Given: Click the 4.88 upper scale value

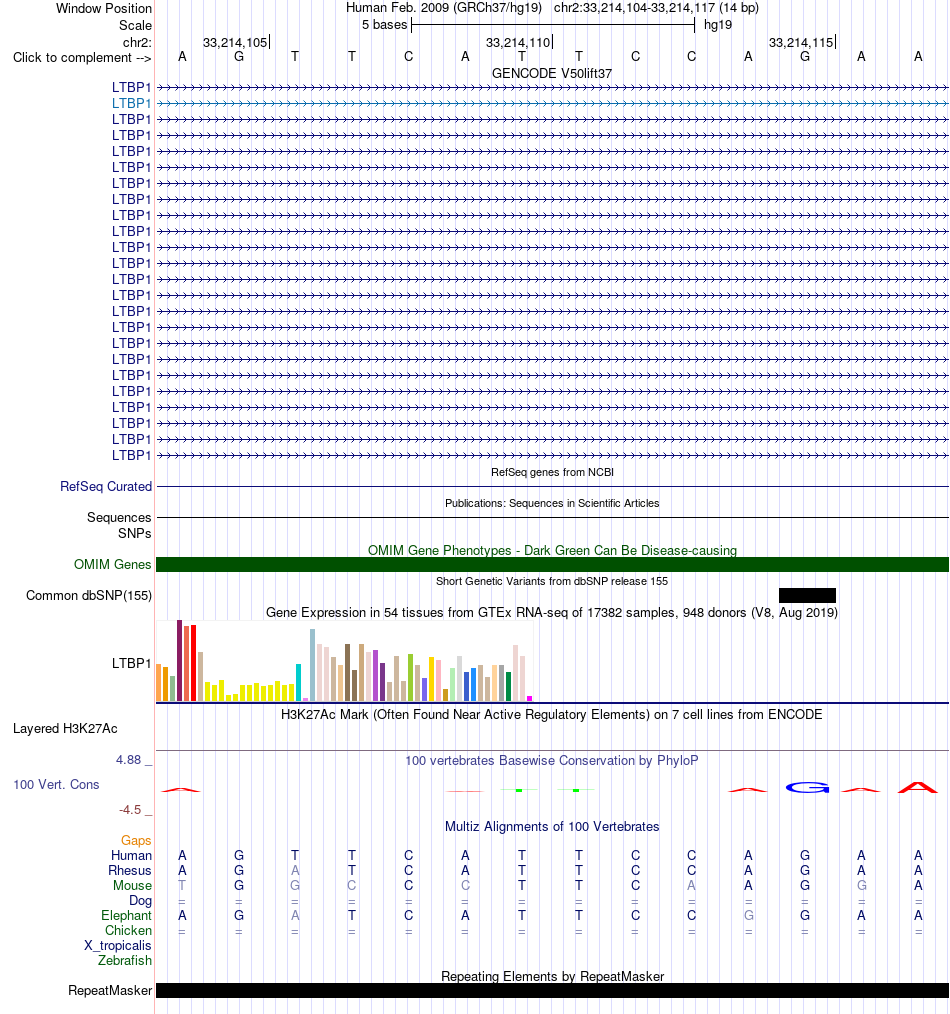Looking at the screenshot, I should click(x=128, y=760).
